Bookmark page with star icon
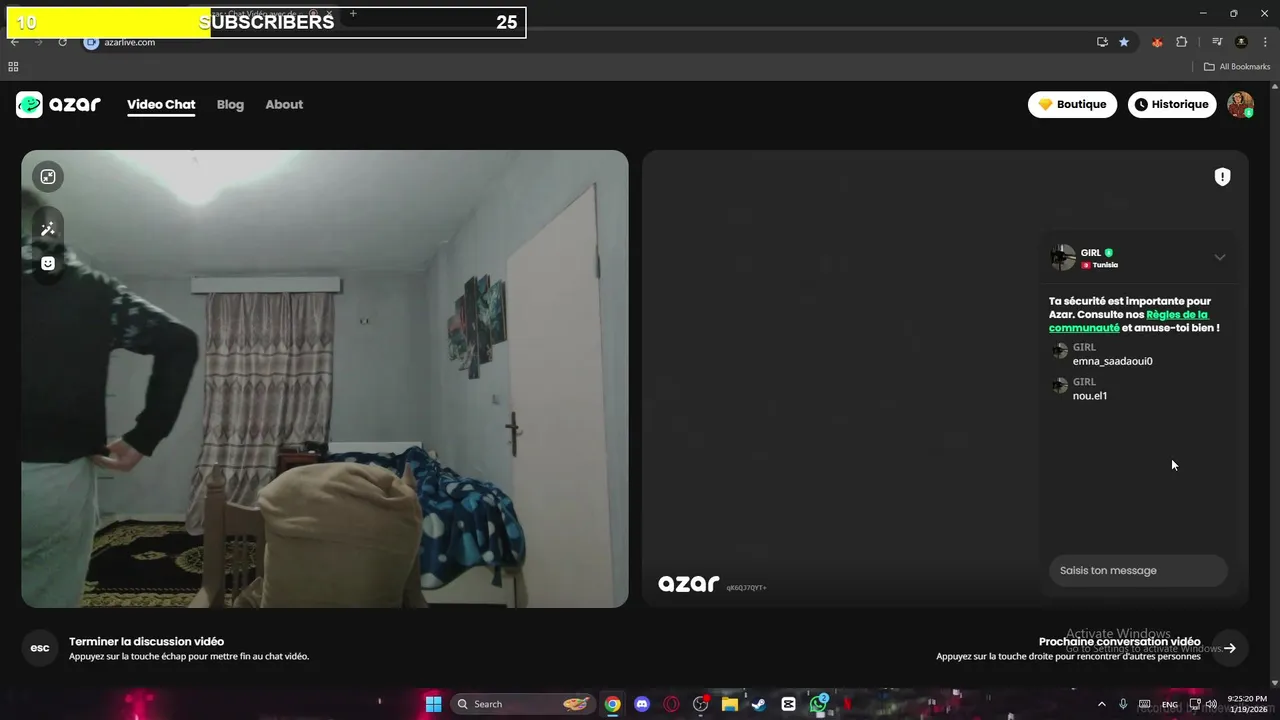The height and width of the screenshot is (720, 1280). click(x=1124, y=42)
